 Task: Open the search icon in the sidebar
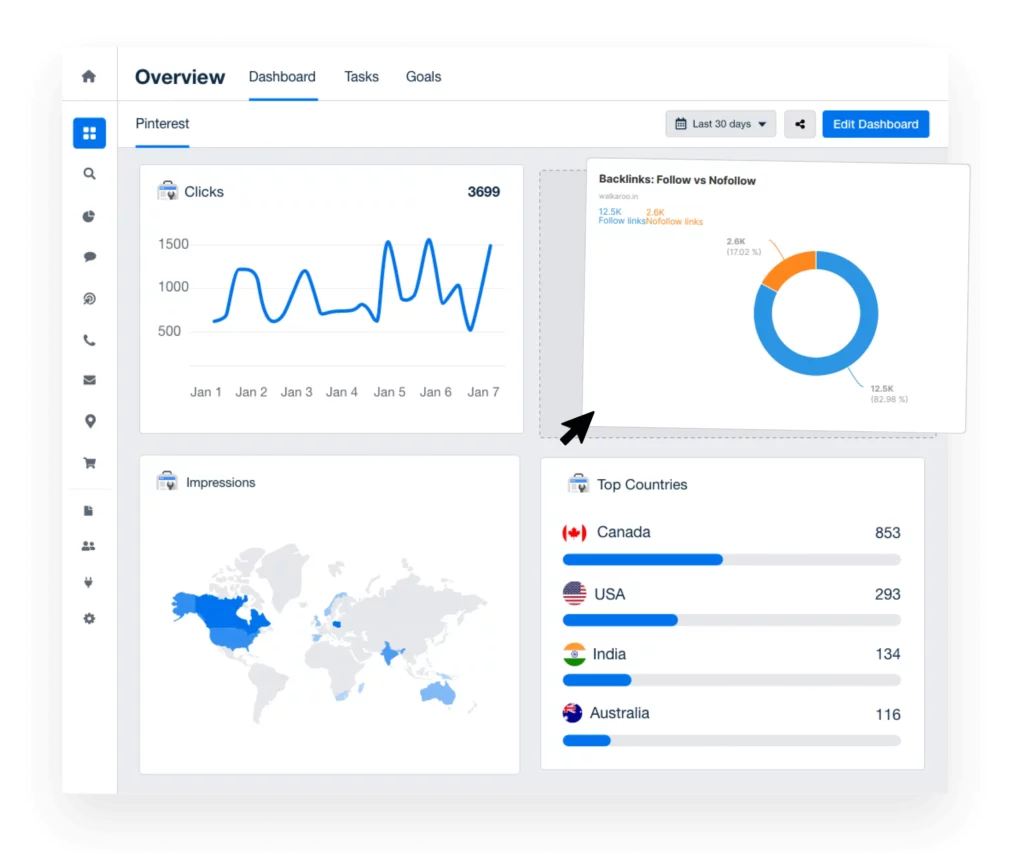pyautogui.click(x=89, y=174)
